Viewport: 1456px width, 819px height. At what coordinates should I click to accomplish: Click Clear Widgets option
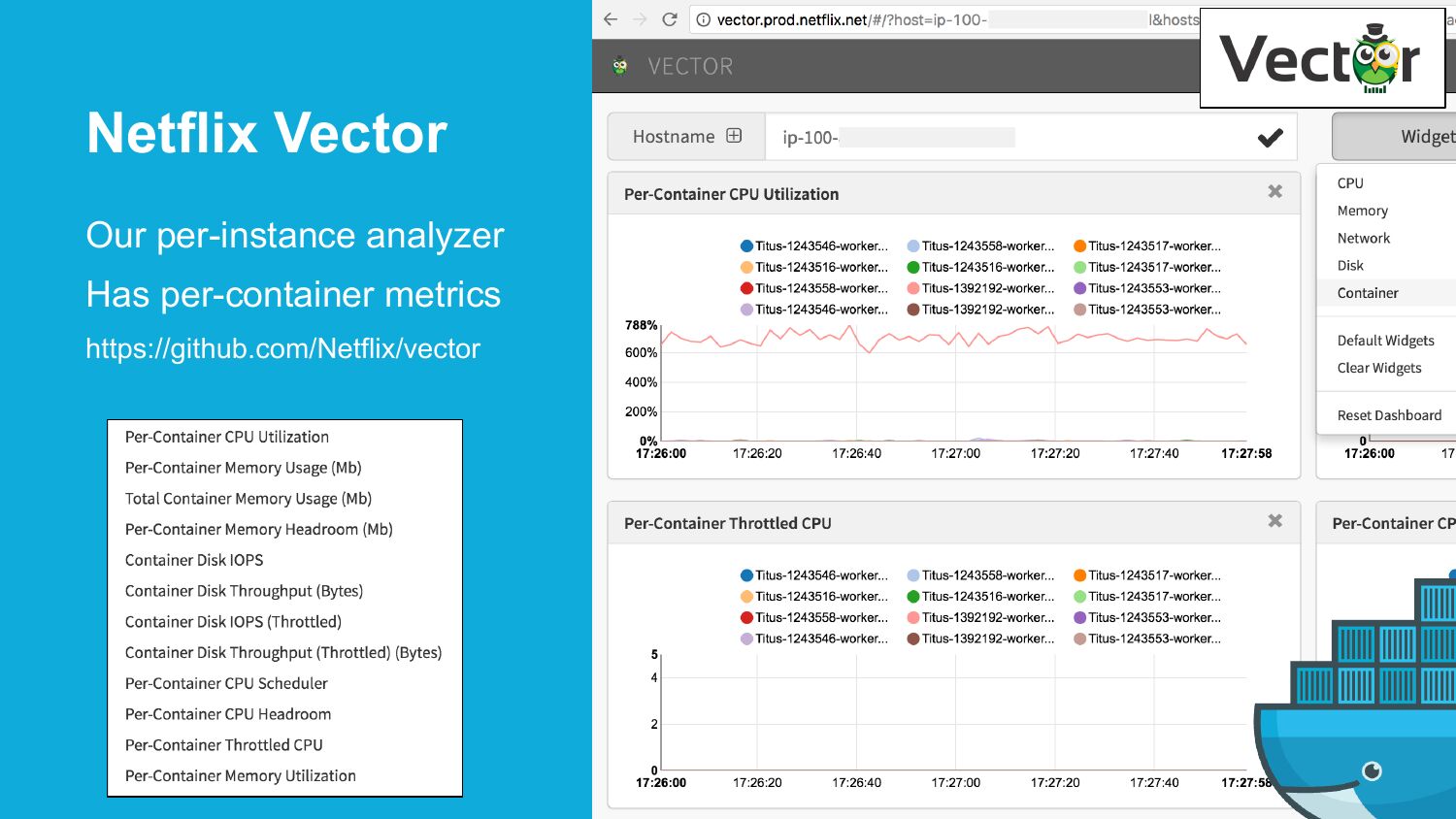[x=1378, y=368]
